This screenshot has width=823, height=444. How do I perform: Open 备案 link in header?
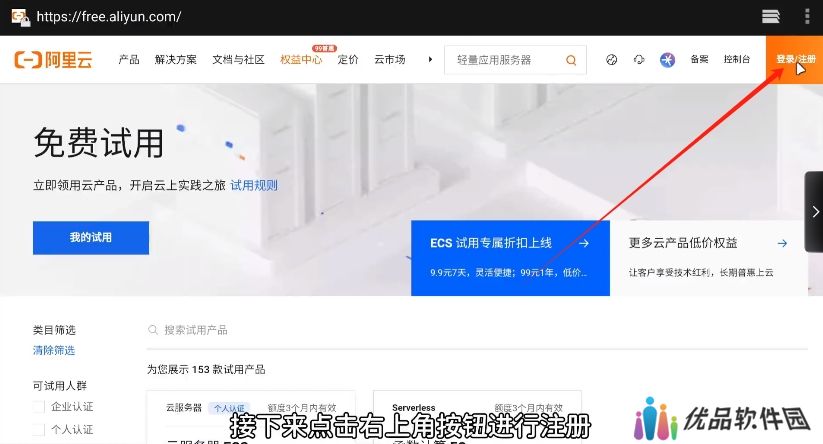click(x=699, y=59)
